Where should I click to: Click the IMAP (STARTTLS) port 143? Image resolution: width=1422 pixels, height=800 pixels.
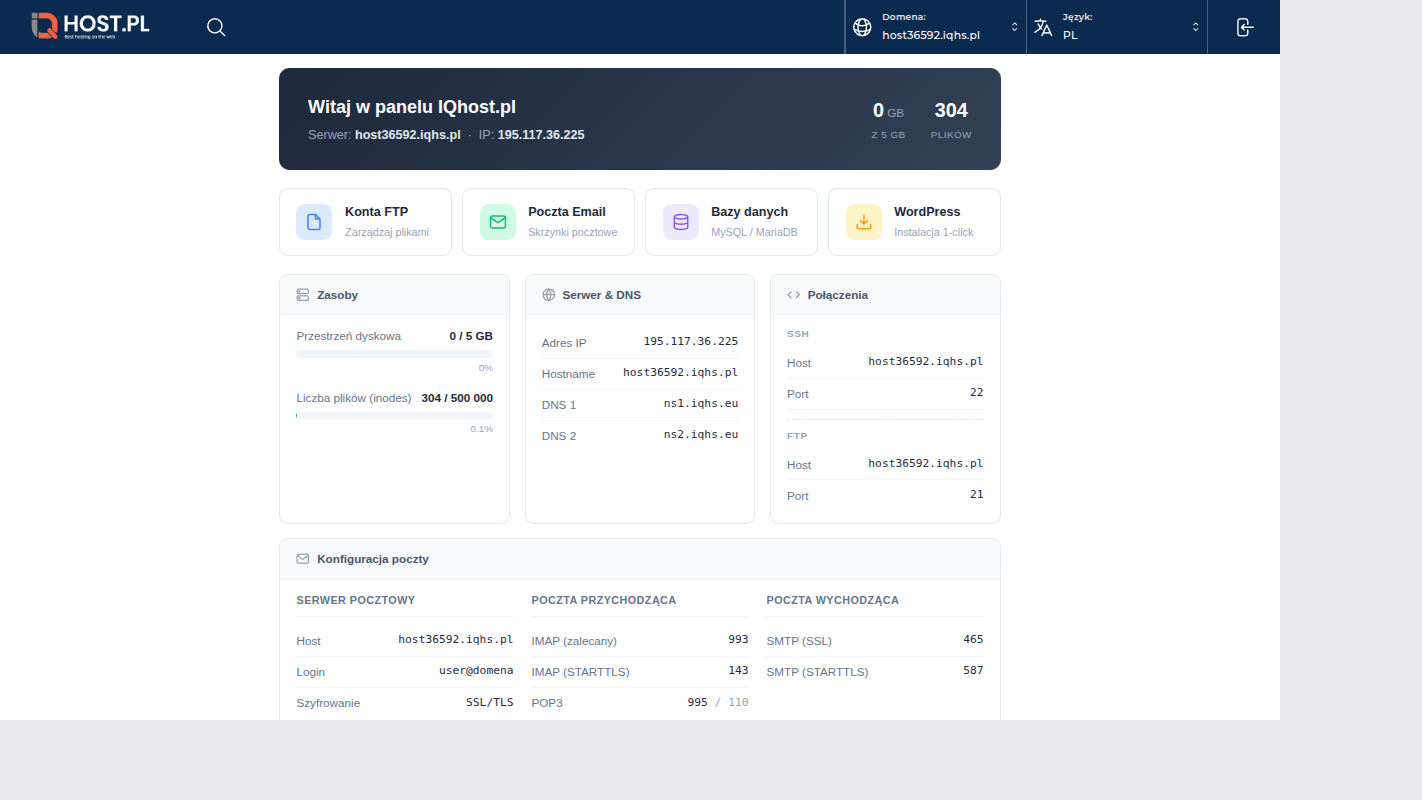tap(738, 671)
